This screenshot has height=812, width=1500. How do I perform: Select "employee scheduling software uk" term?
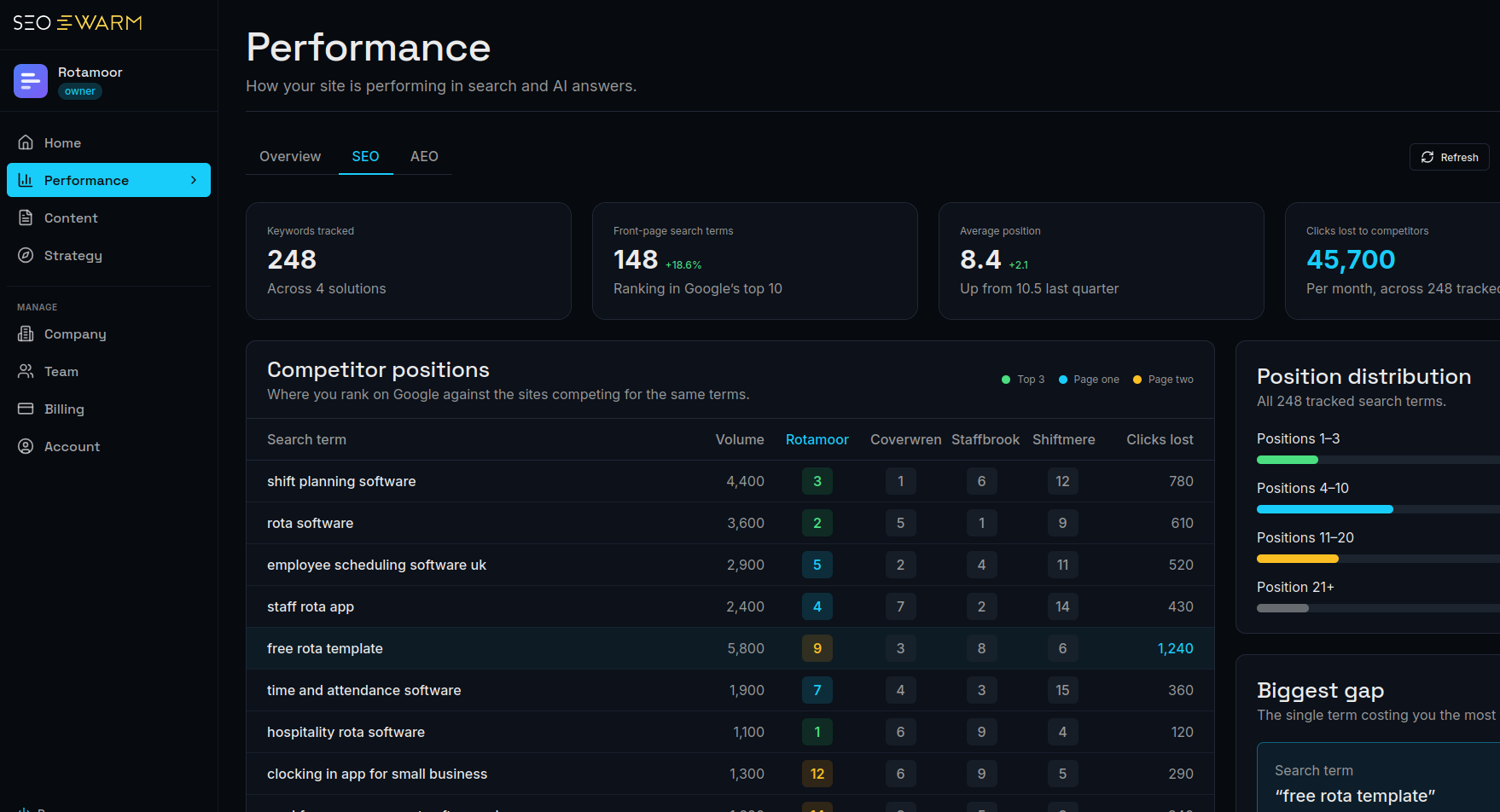(x=376, y=565)
